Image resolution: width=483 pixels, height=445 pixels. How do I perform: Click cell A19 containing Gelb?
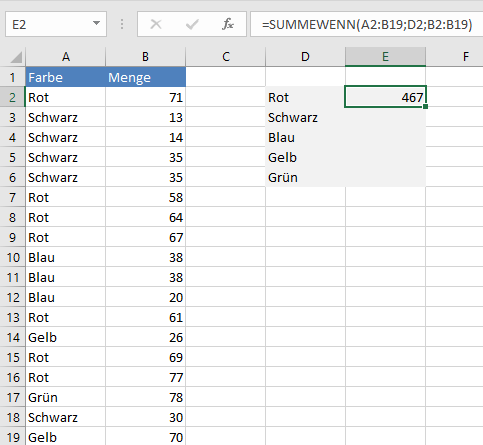click(66, 437)
